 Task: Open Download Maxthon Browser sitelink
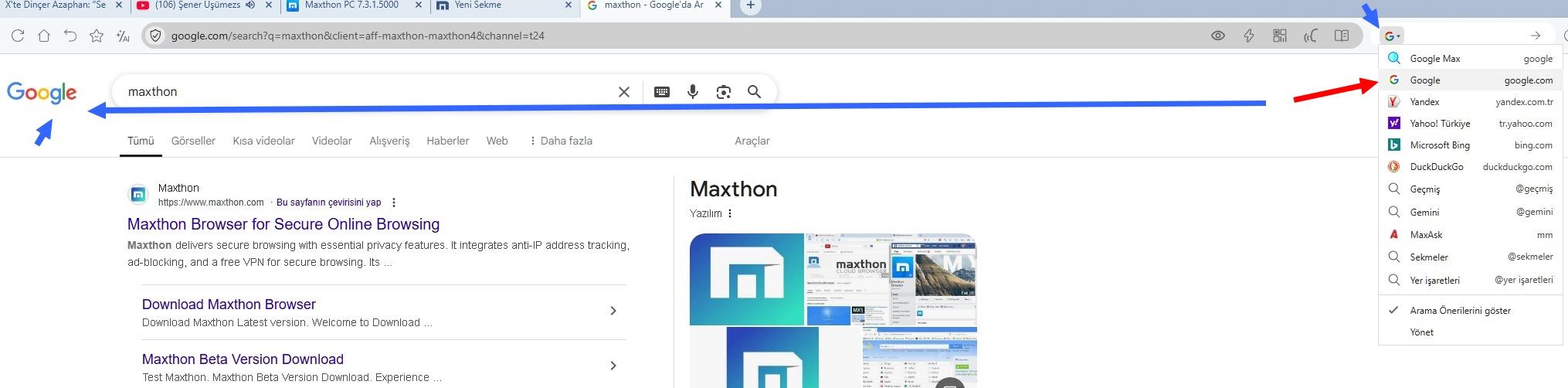tap(229, 305)
